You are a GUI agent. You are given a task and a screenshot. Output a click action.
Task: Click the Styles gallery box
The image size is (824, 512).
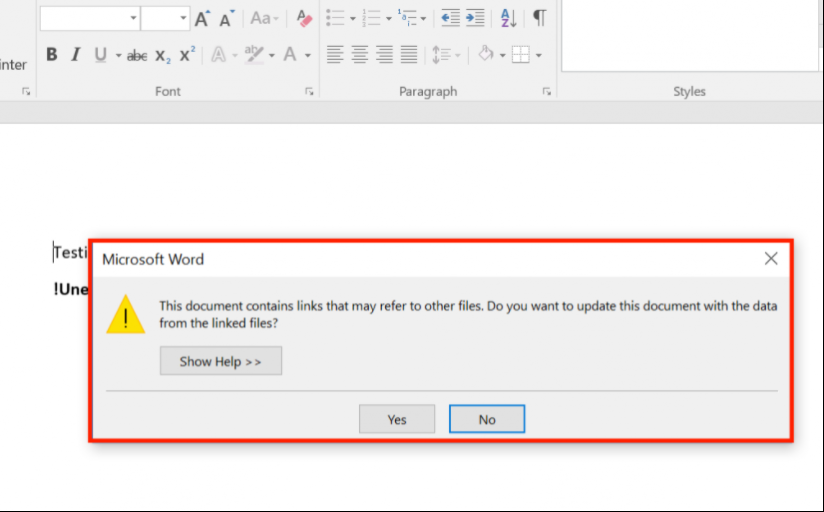click(690, 35)
